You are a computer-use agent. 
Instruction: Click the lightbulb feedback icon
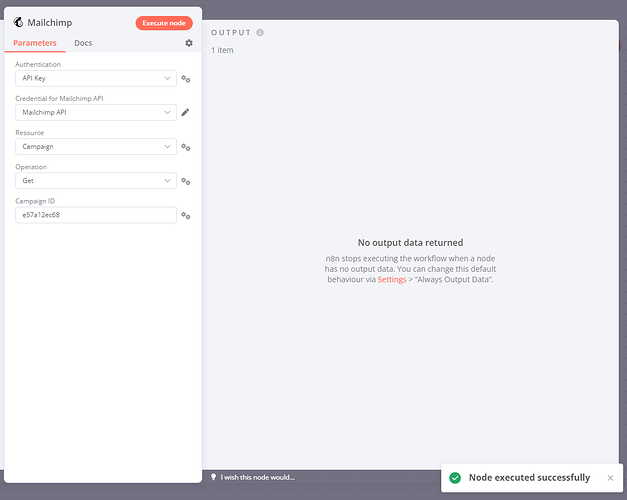[x=214, y=477]
